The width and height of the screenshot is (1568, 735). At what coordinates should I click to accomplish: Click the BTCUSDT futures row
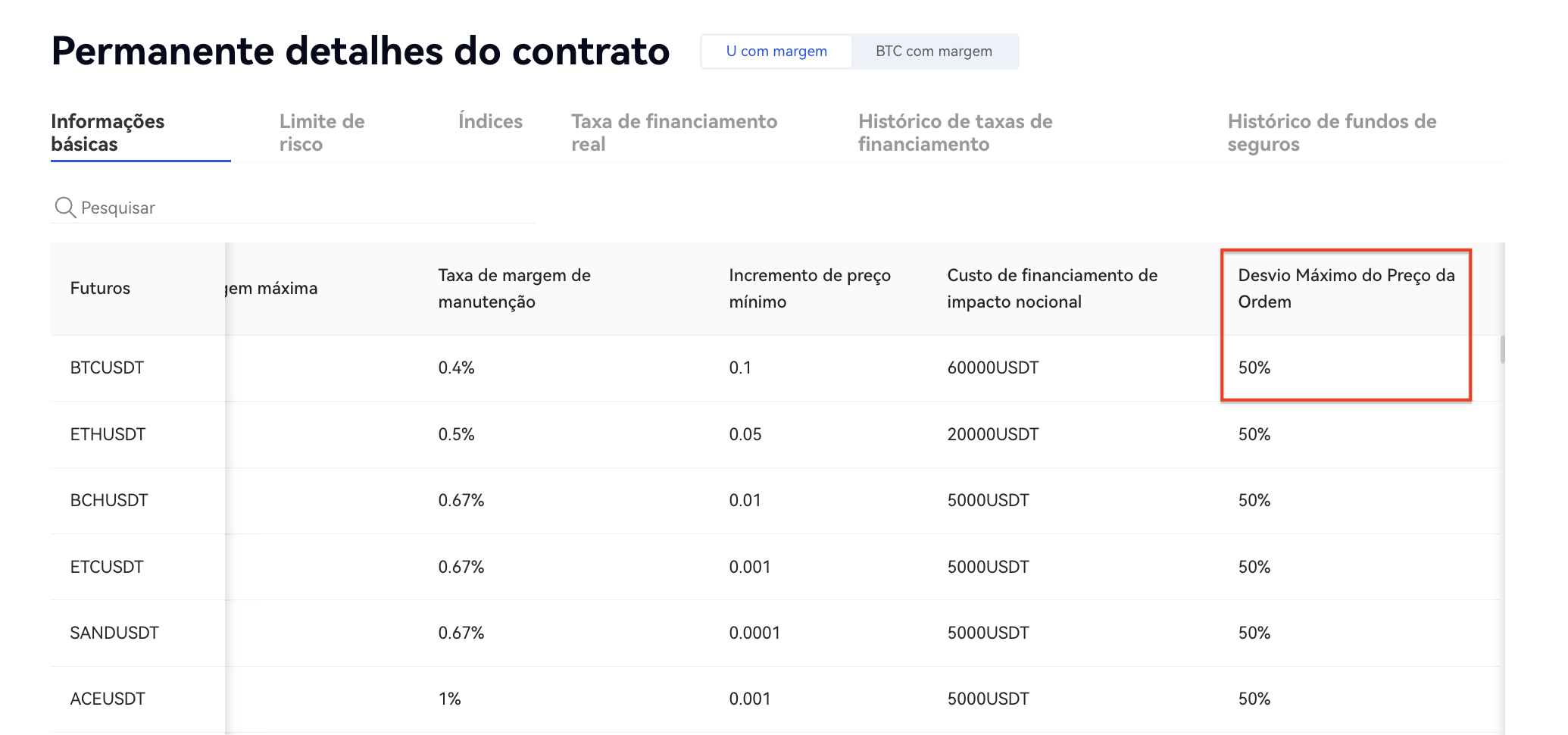pos(107,368)
